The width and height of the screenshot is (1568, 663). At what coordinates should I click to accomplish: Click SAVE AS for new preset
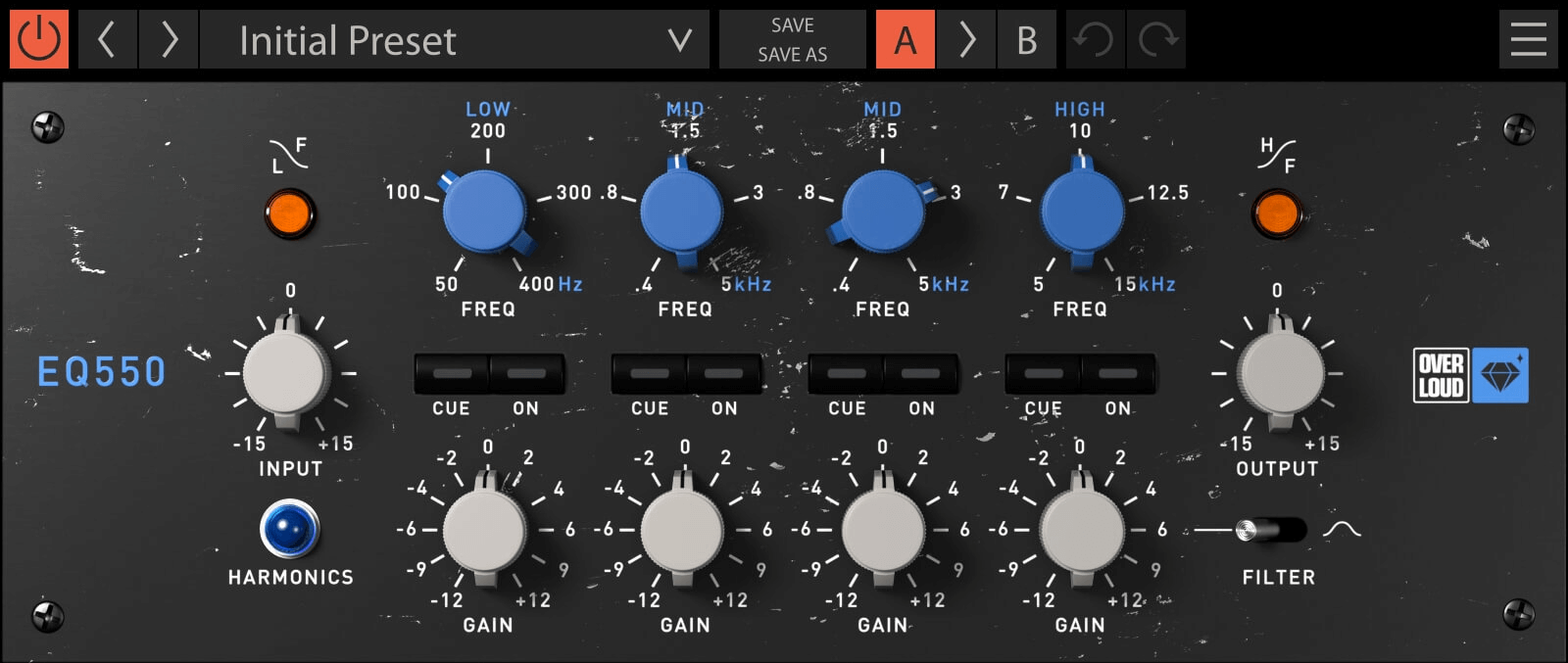click(x=792, y=55)
